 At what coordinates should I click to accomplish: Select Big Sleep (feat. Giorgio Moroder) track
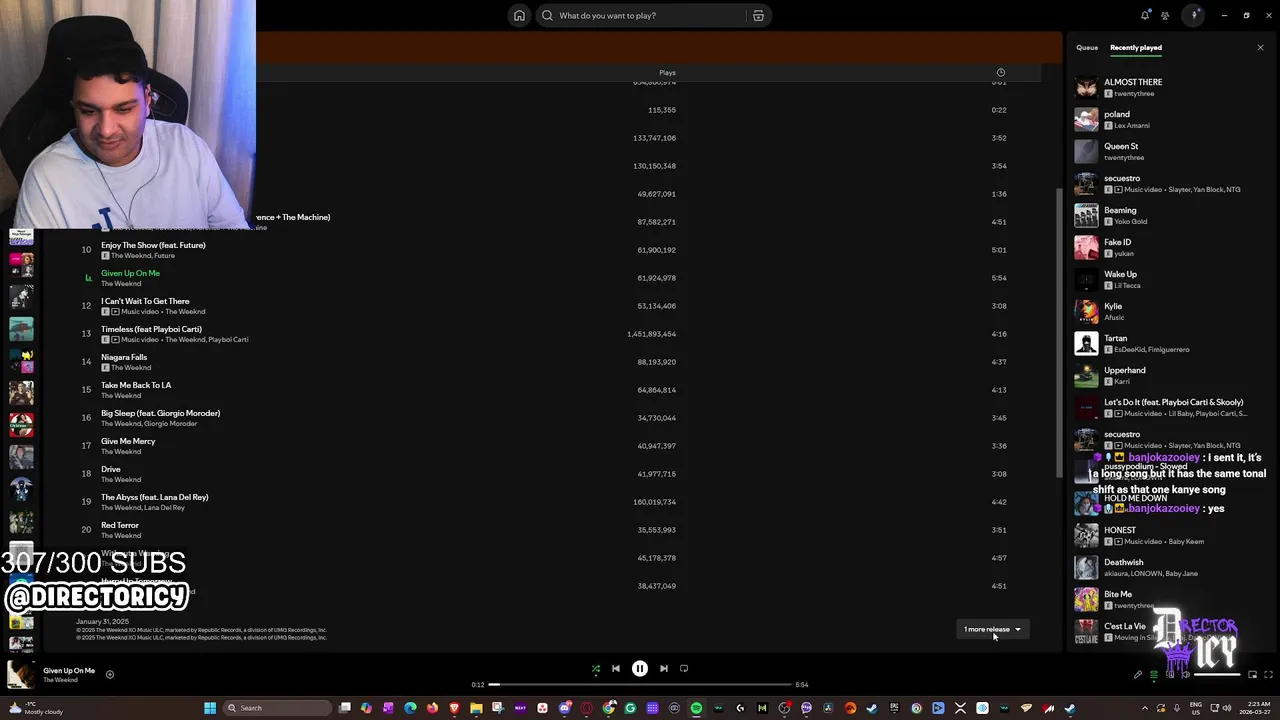click(160, 413)
